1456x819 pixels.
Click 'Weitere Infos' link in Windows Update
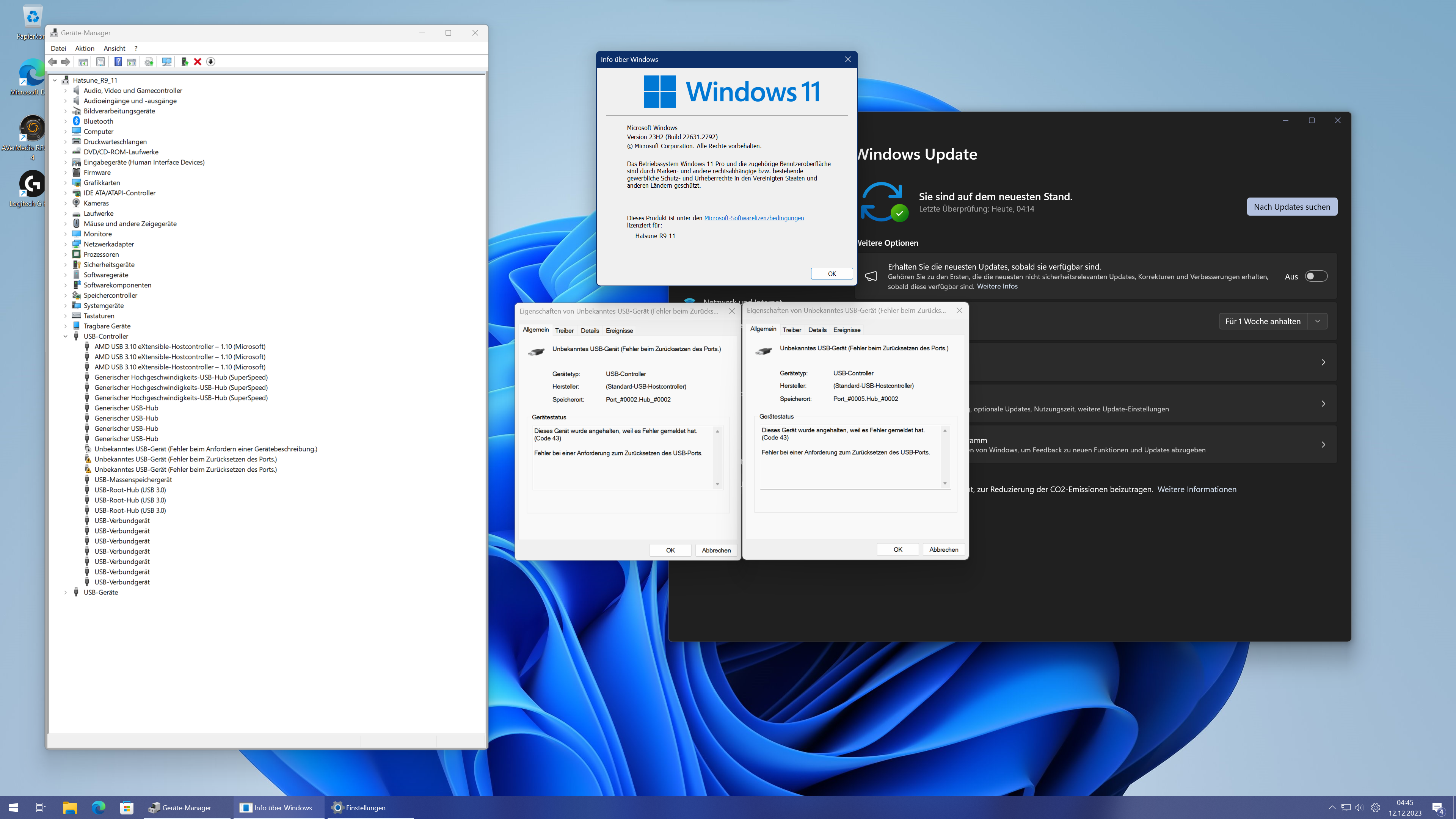[x=997, y=287]
